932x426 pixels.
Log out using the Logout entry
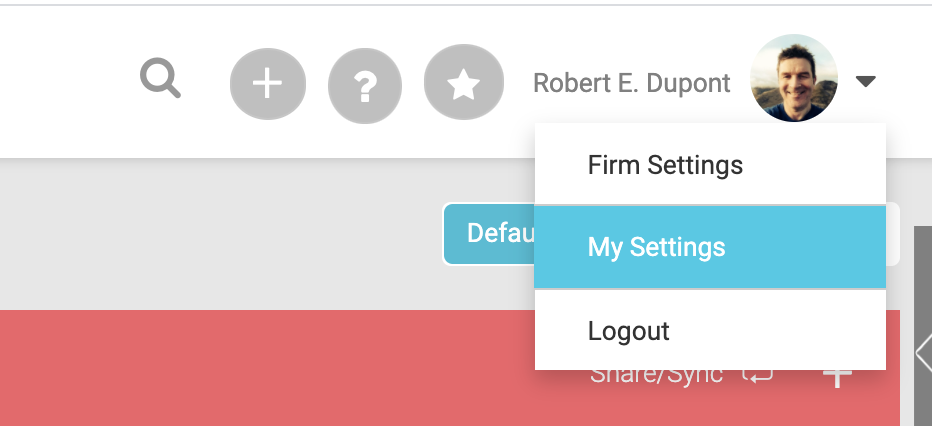click(x=710, y=330)
